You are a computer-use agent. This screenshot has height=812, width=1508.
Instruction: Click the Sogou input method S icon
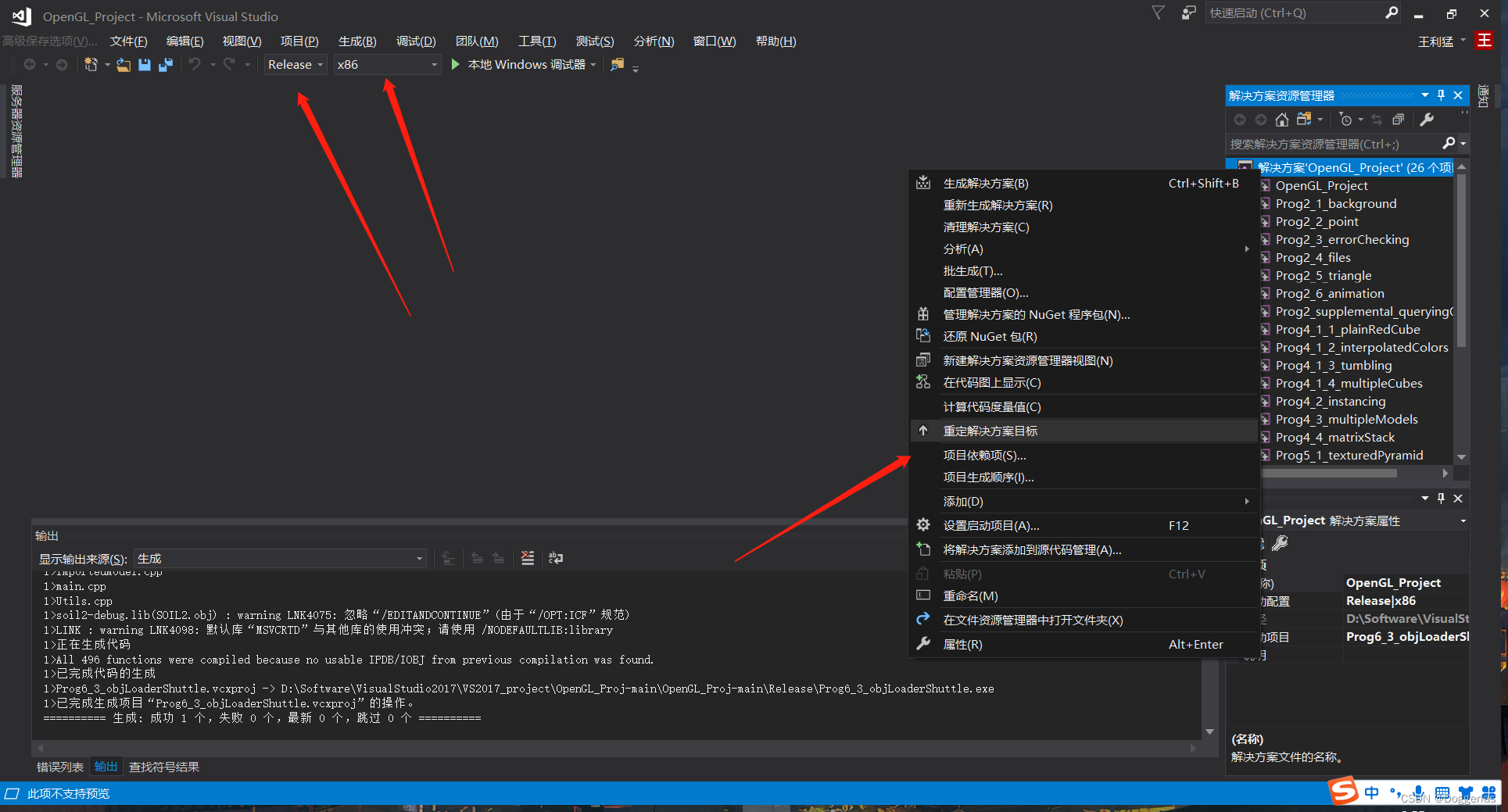(x=1344, y=791)
